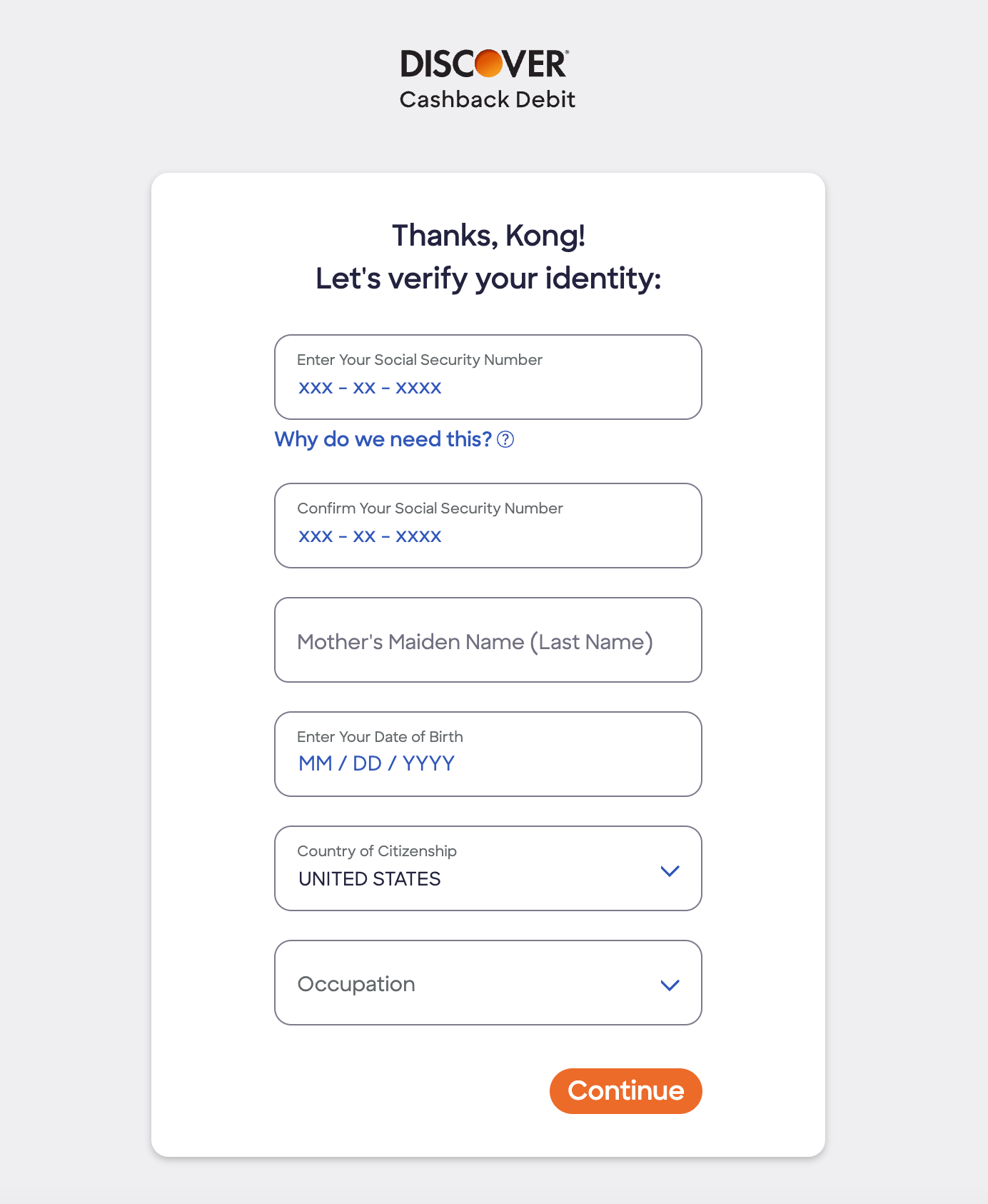Click the Country of Citizenship chevron arrow

[x=670, y=871]
